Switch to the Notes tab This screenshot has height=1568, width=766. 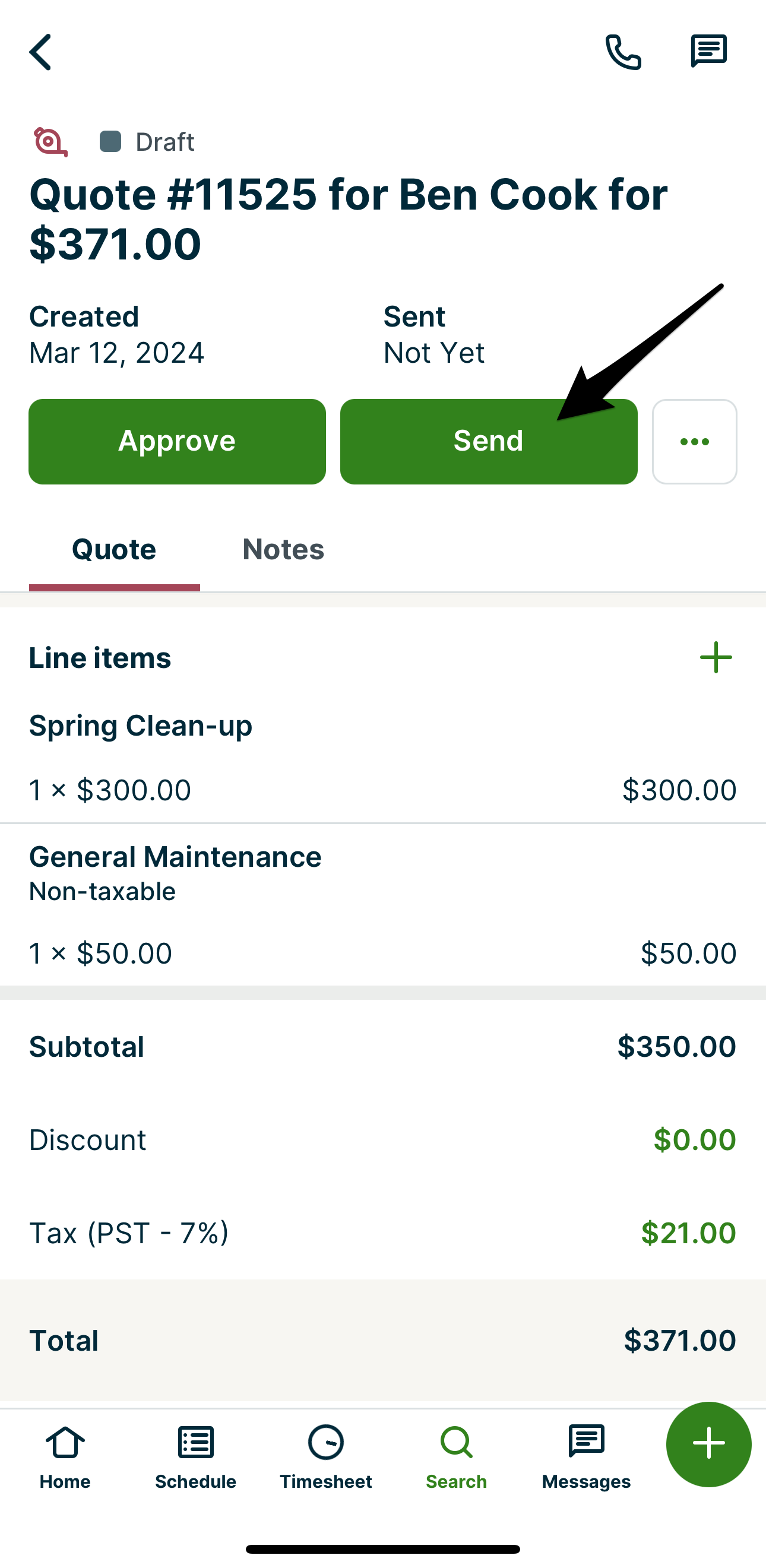283,550
